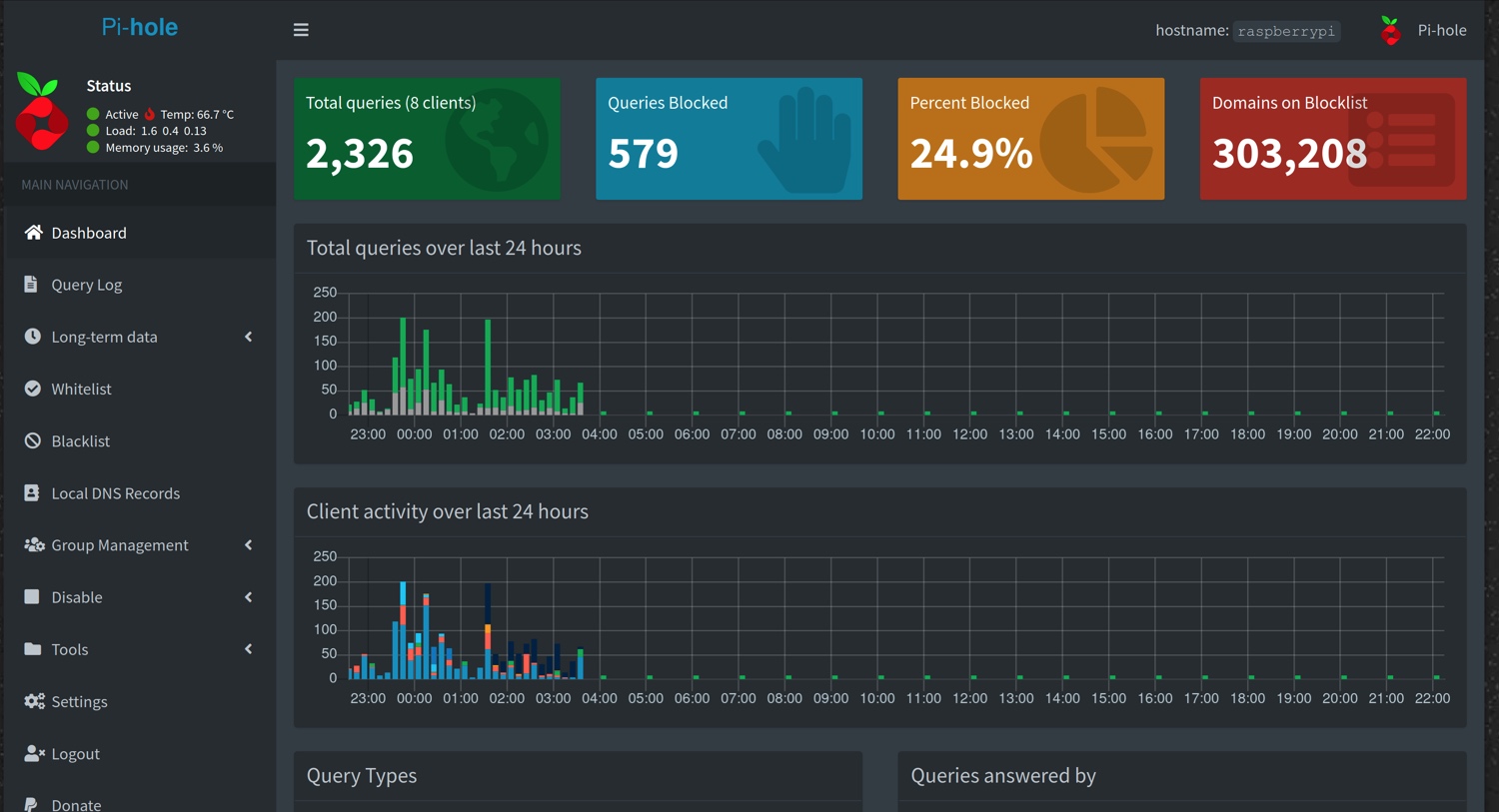Click the Pi-hole title link

pyautogui.click(x=139, y=28)
